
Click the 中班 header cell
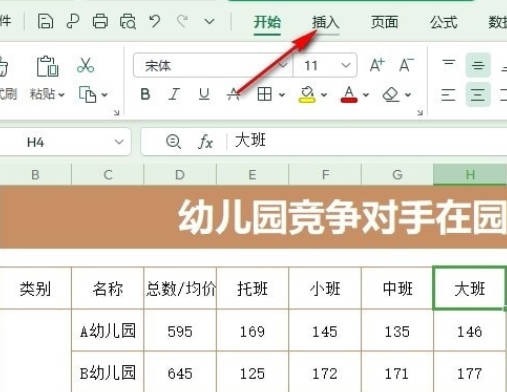397,288
